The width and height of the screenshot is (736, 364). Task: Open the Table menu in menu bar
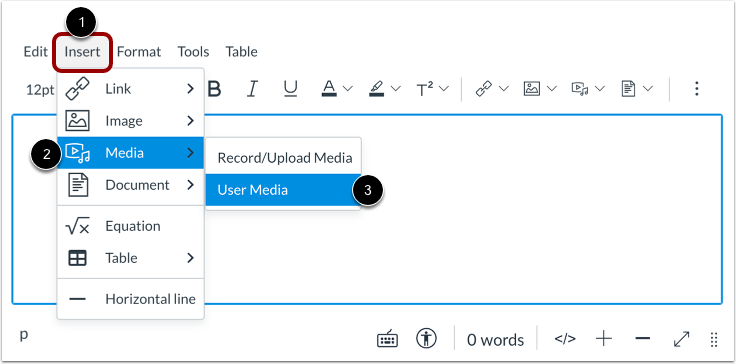[x=241, y=52]
